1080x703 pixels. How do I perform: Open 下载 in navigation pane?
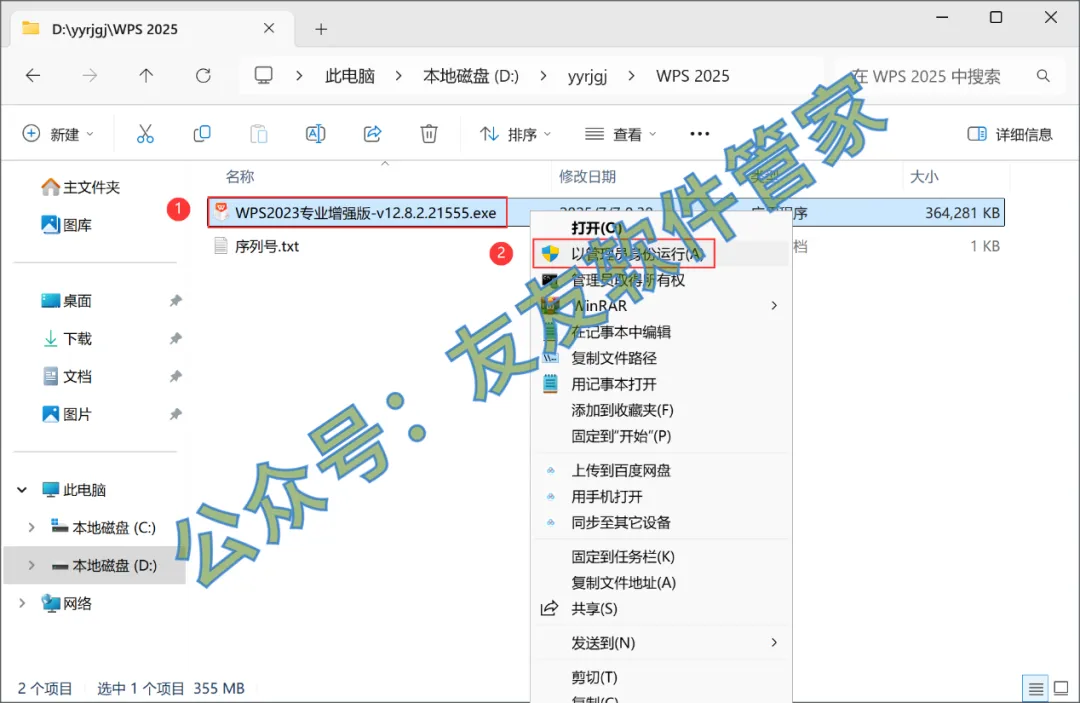pos(67,339)
